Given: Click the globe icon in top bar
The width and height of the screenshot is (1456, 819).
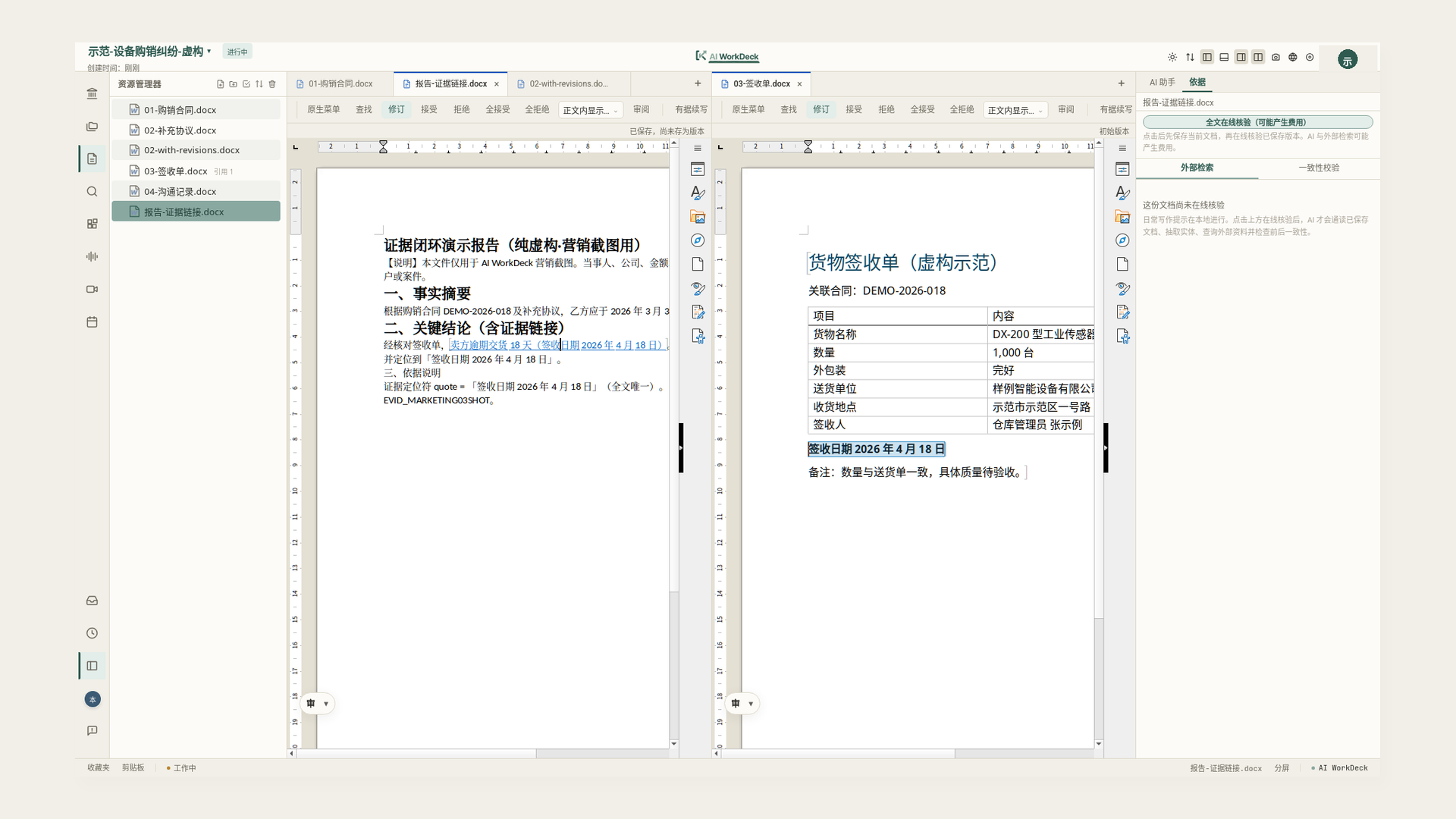Looking at the screenshot, I should pos(1293,57).
